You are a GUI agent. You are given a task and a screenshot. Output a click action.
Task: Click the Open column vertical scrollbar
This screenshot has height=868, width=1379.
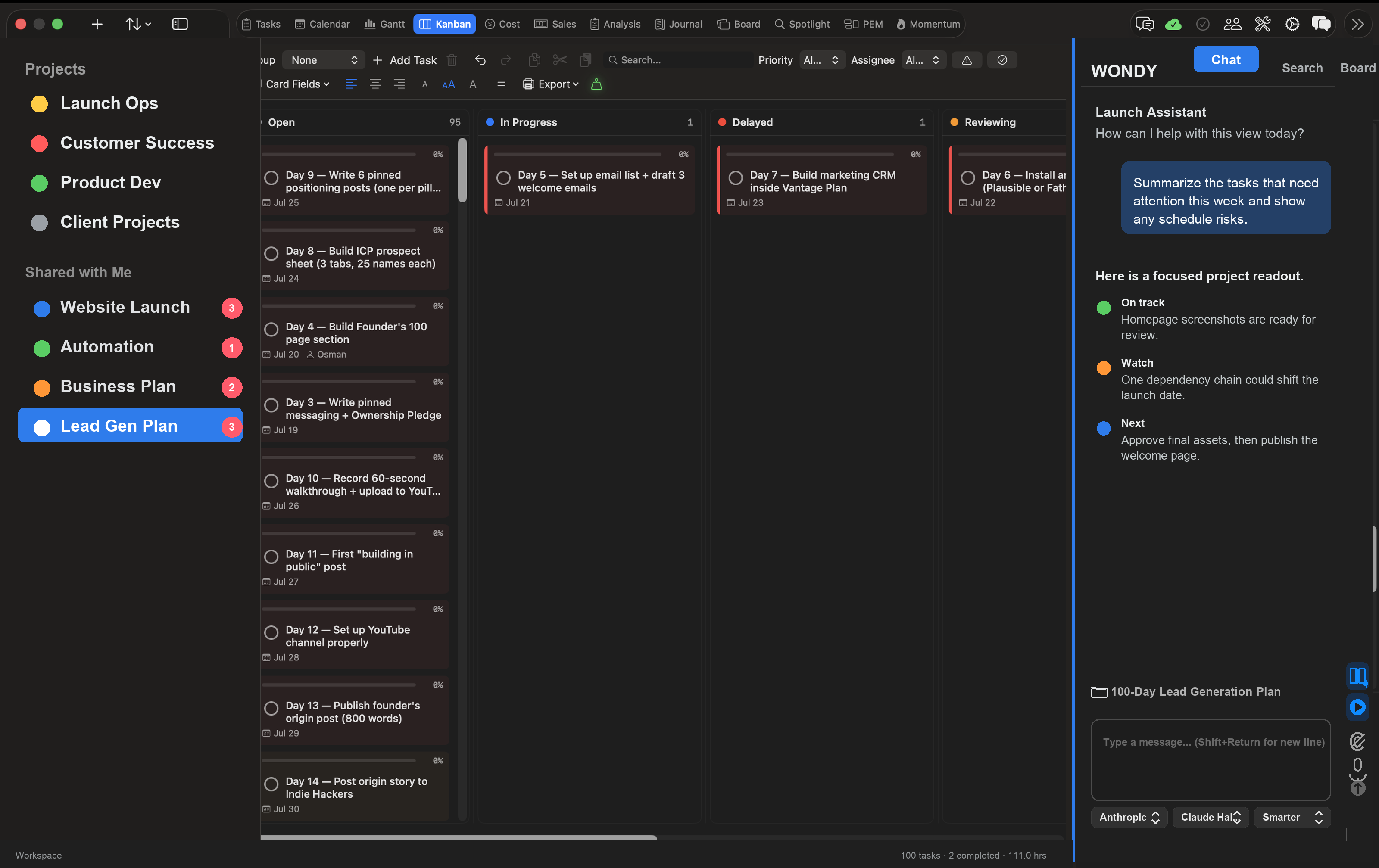point(462,171)
